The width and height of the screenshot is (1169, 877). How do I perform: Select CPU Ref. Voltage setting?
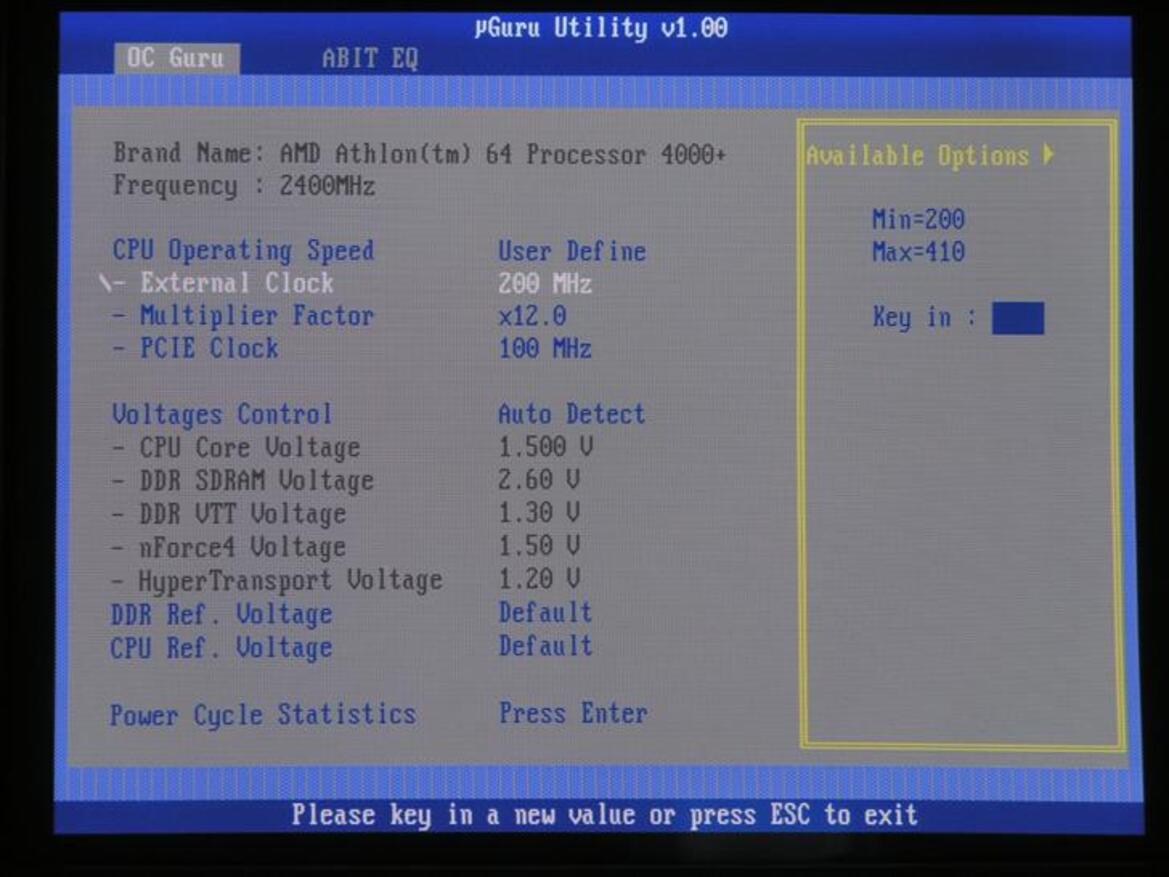(221, 648)
